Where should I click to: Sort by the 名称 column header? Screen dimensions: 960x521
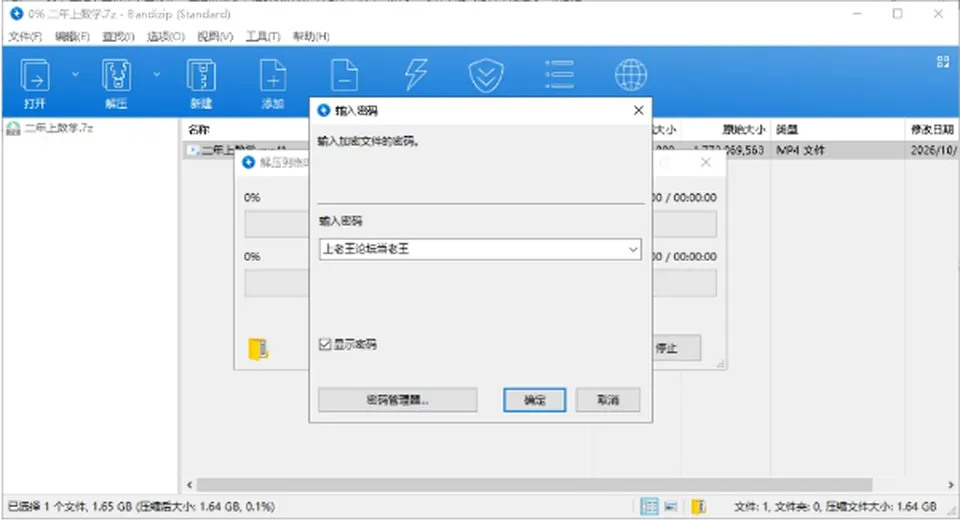pyautogui.click(x=199, y=129)
